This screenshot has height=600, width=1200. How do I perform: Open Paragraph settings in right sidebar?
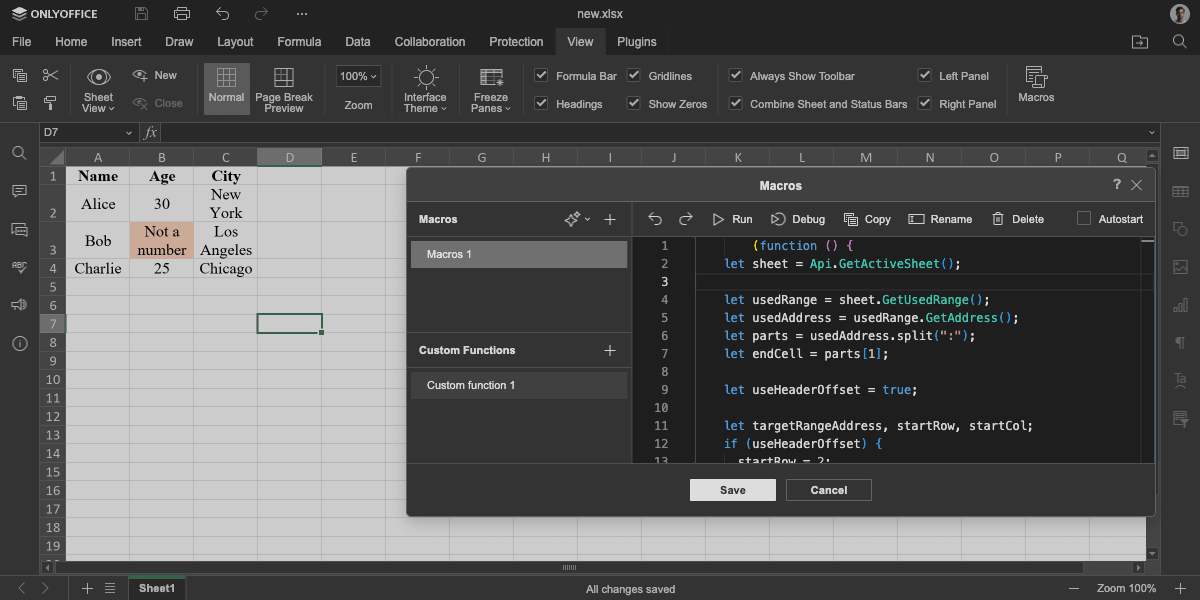[1181, 343]
